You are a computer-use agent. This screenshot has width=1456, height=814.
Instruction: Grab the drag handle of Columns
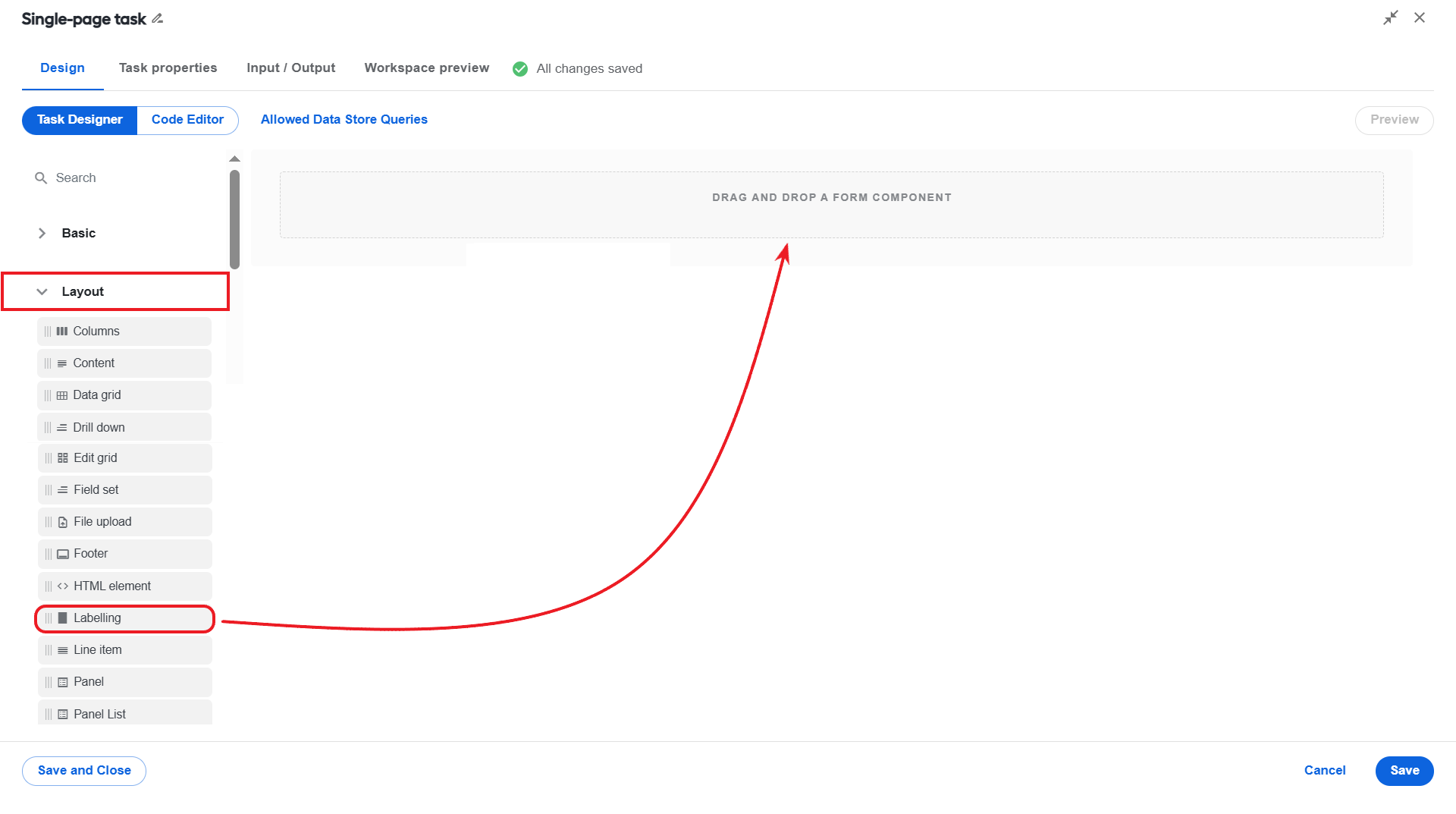point(48,332)
